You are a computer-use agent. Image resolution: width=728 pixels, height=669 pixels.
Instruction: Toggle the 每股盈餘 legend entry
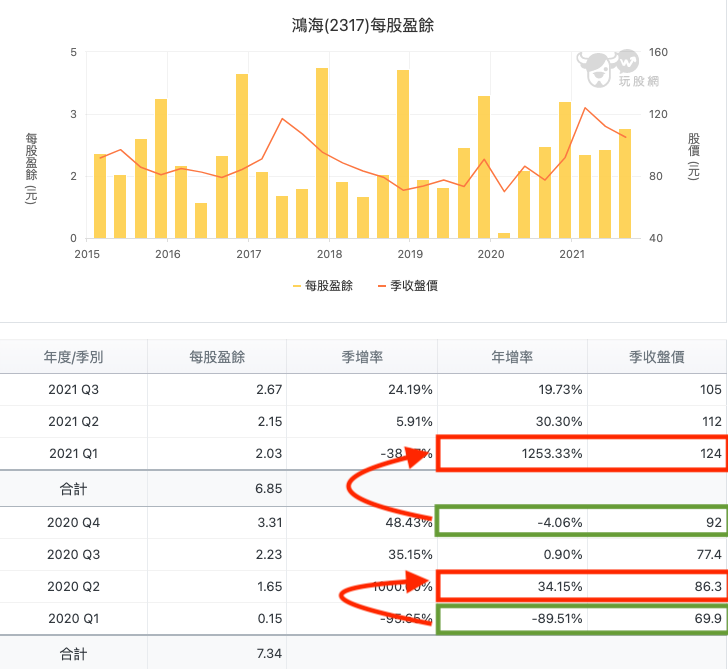click(323, 286)
